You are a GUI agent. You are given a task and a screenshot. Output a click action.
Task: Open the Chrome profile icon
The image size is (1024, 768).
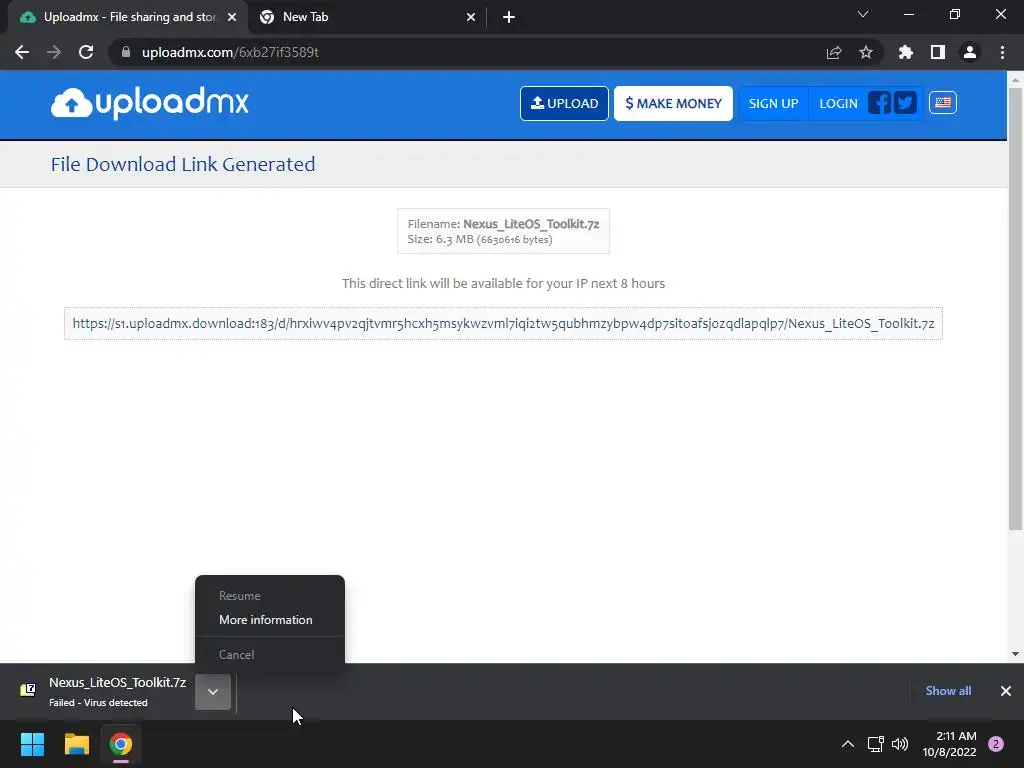coord(969,52)
